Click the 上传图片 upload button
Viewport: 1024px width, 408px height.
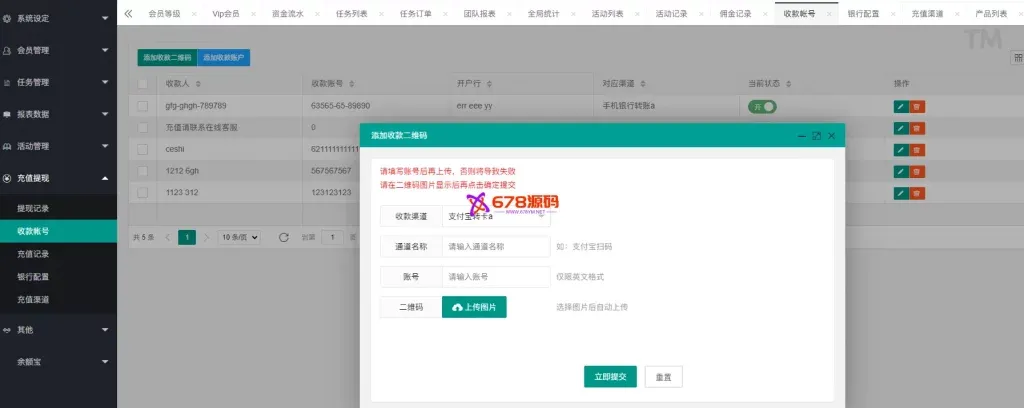pos(474,307)
